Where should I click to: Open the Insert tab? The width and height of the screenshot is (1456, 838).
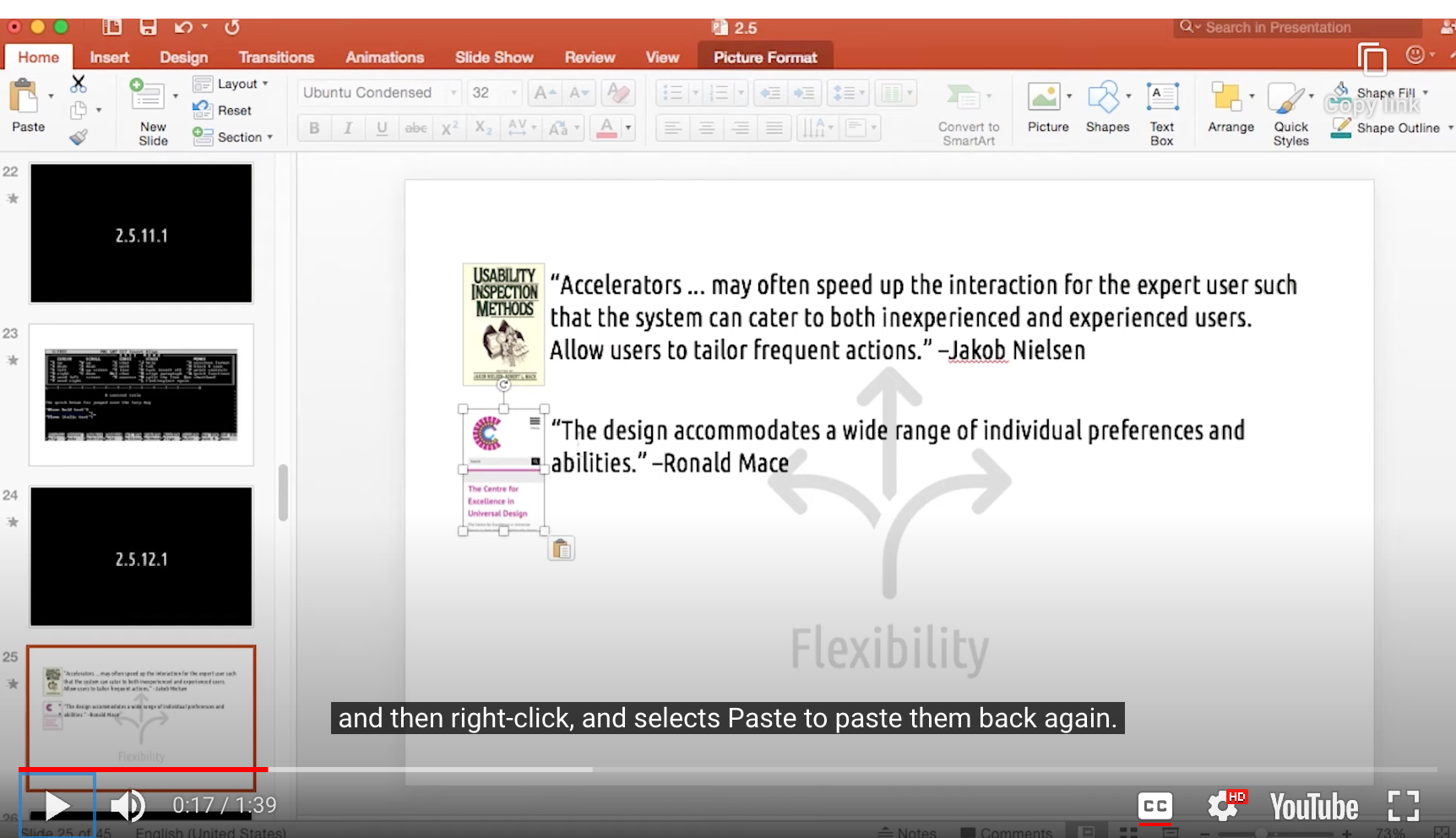pyautogui.click(x=110, y=57)
